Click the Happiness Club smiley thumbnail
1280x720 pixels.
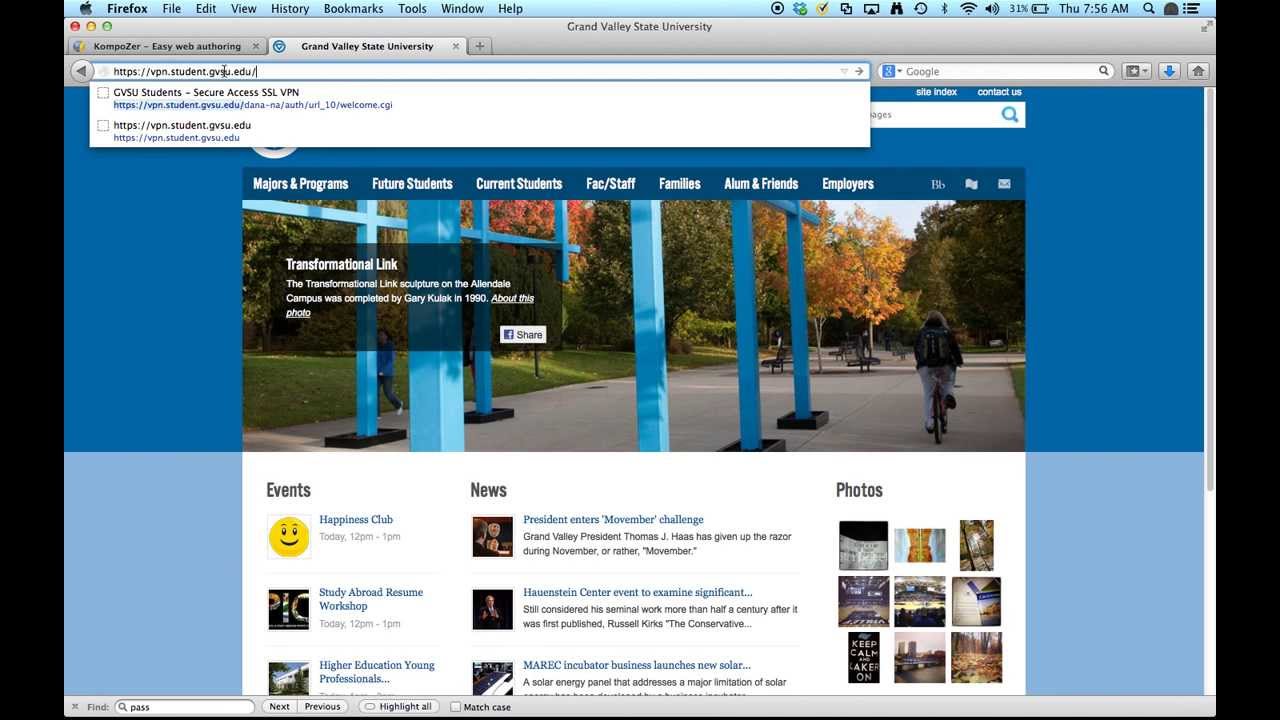[x=289, y=537]
